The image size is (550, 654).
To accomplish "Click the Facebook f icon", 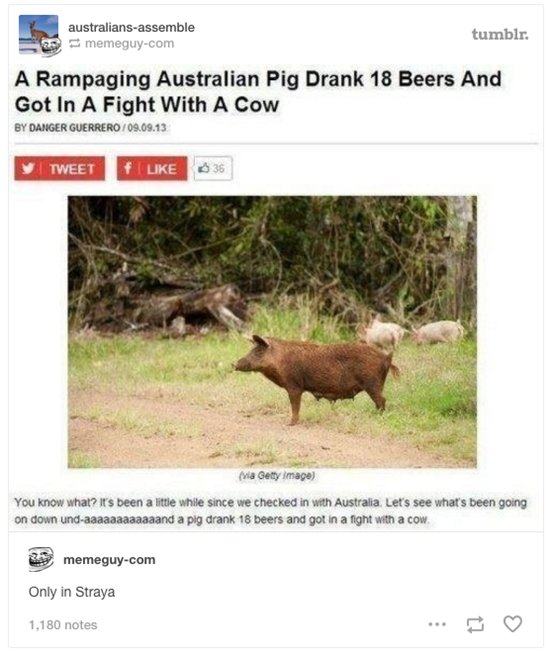I will coord(128,169).
